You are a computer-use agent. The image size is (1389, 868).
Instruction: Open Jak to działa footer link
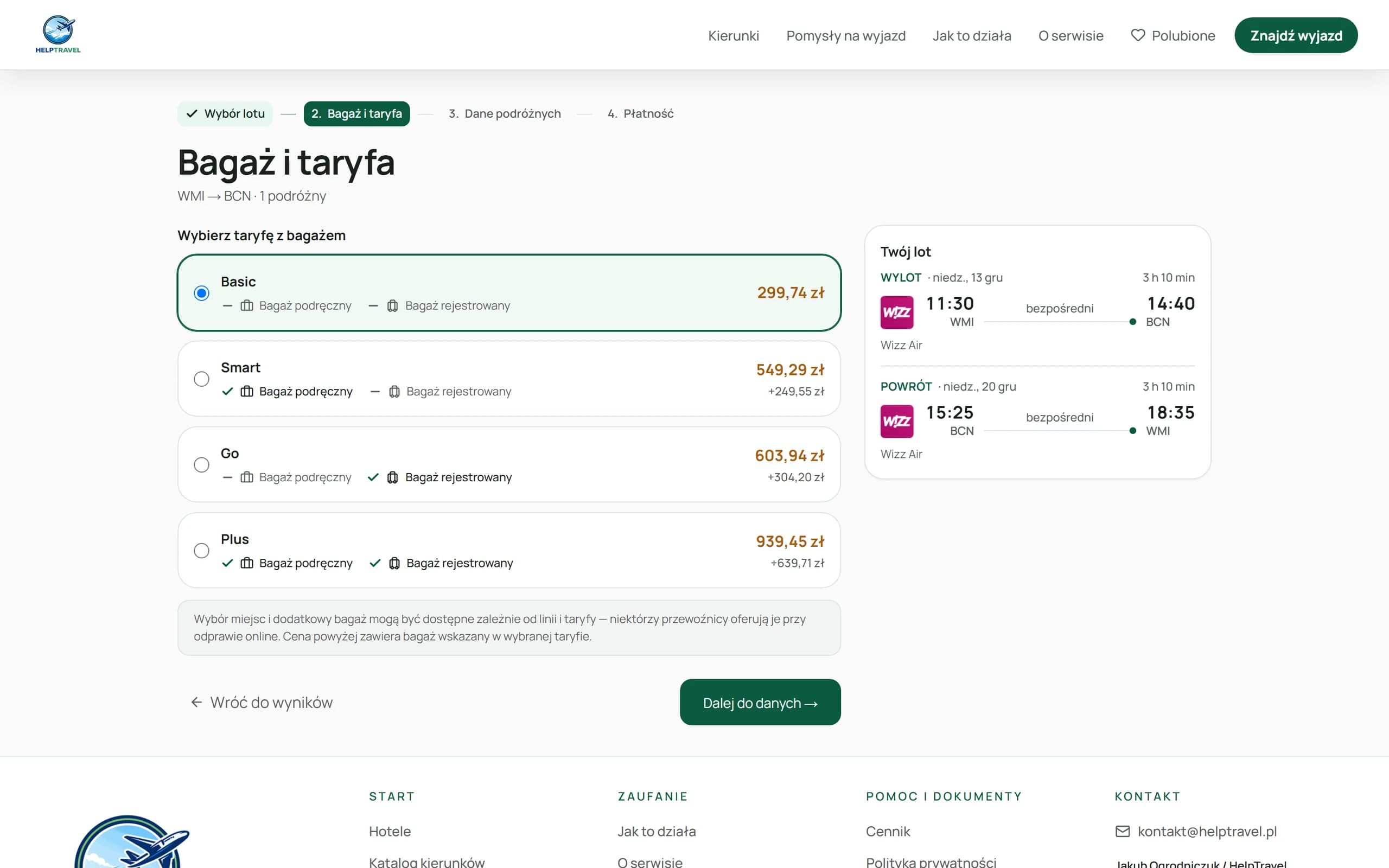[x=657, y=831]
